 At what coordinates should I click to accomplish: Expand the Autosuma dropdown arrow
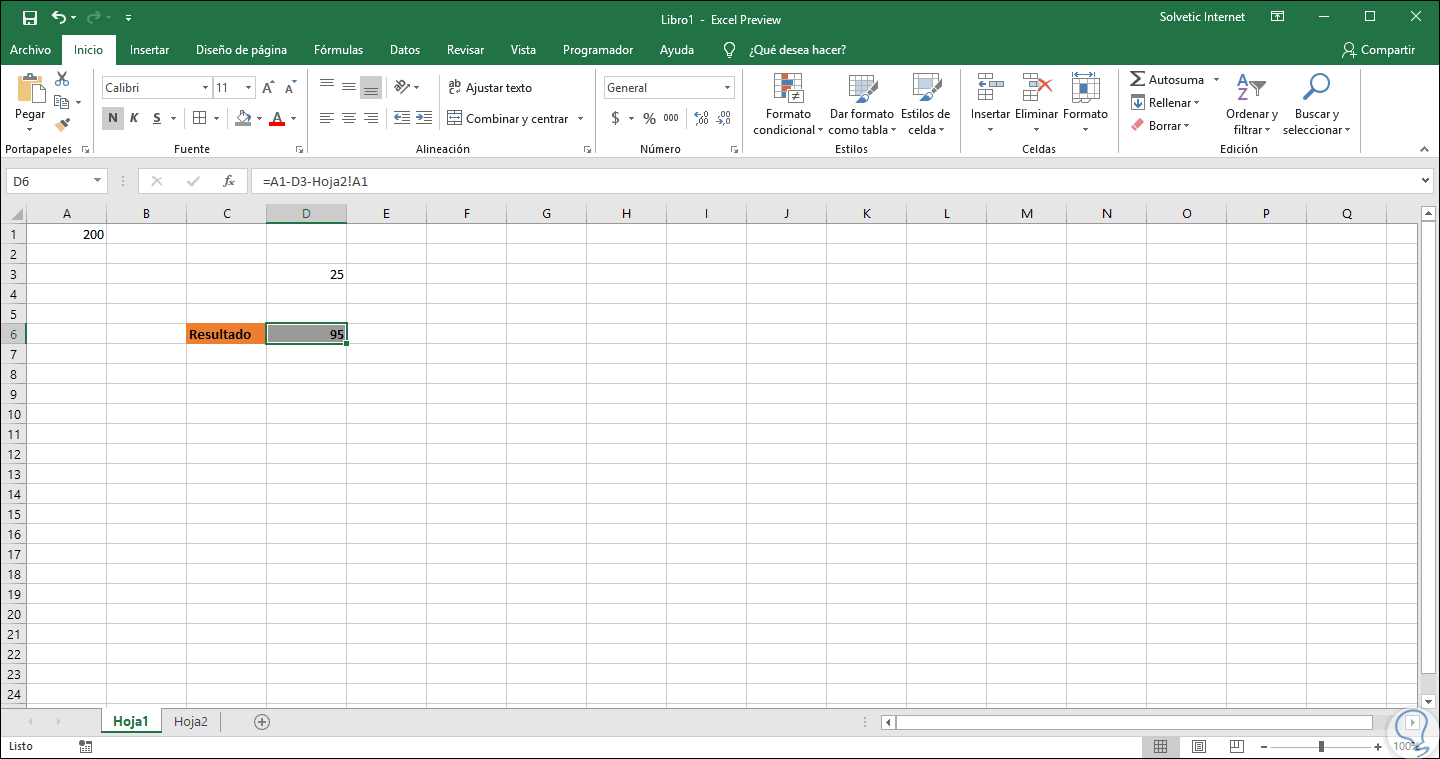[x=1216, y=80]
